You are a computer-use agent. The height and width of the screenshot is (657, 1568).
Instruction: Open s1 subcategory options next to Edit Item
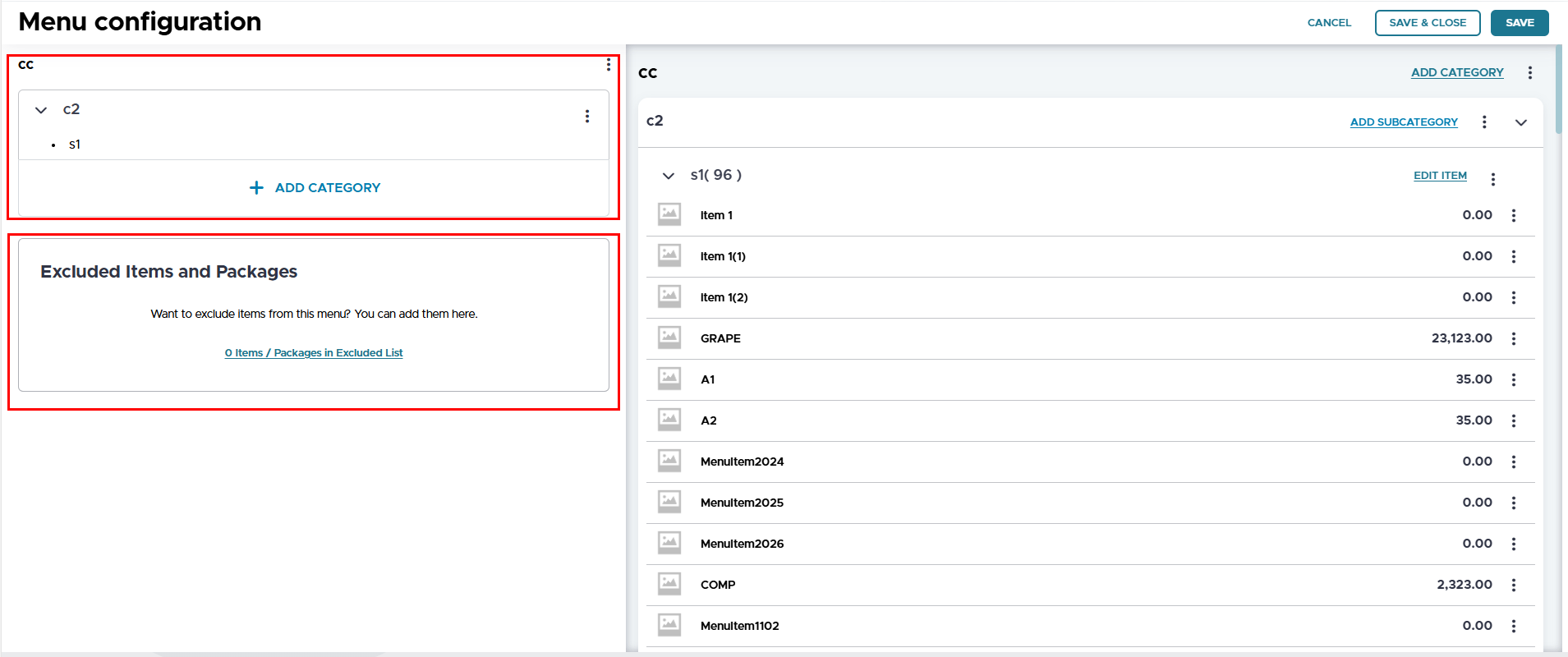click(x=1492, y=179)
